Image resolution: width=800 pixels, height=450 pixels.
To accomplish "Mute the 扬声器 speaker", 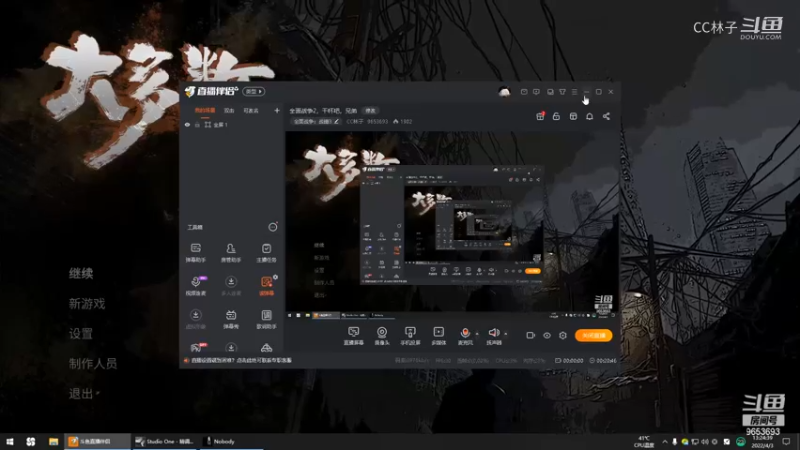I will (493, 336).
